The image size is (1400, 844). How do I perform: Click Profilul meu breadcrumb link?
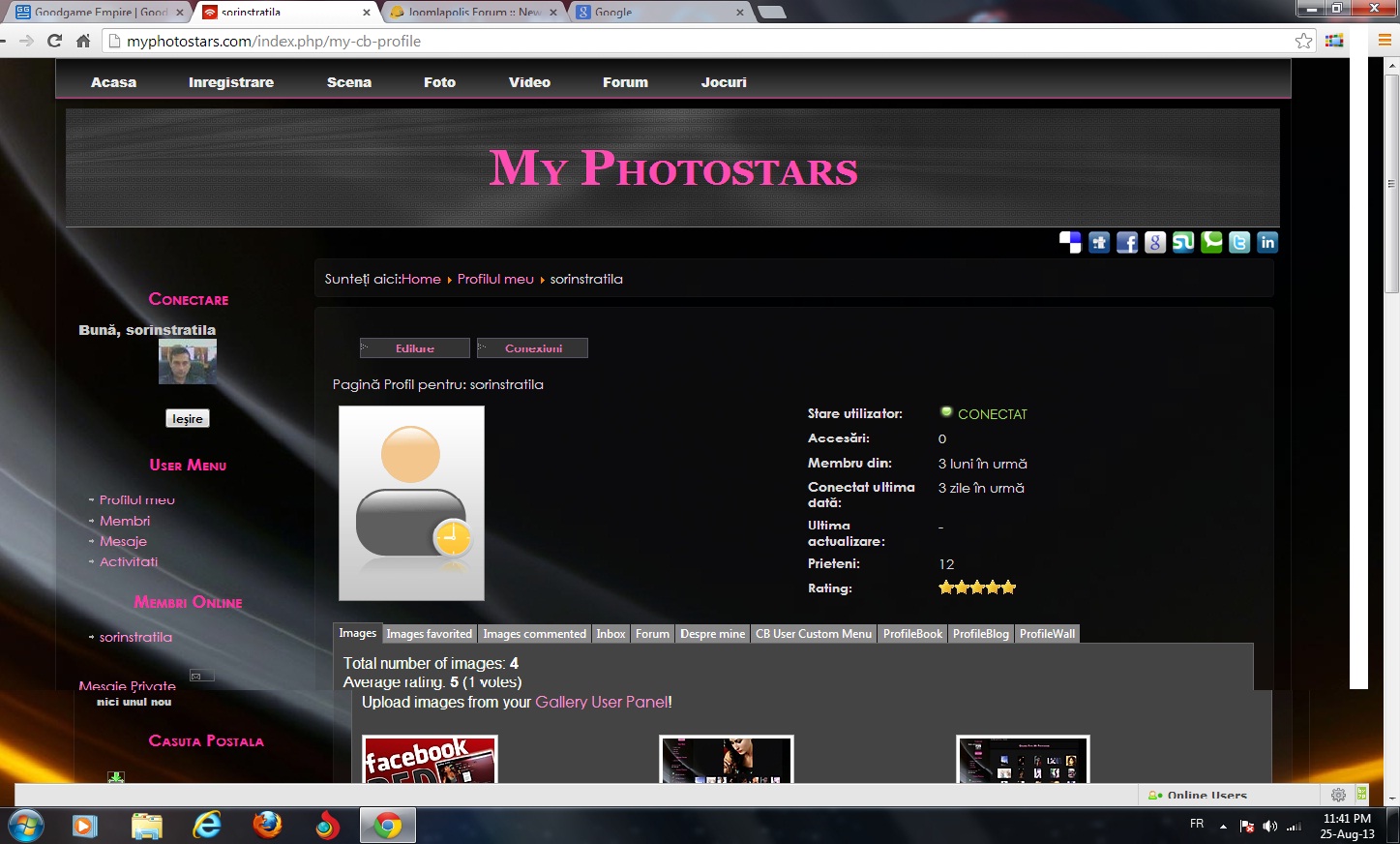tap(495, 279)
